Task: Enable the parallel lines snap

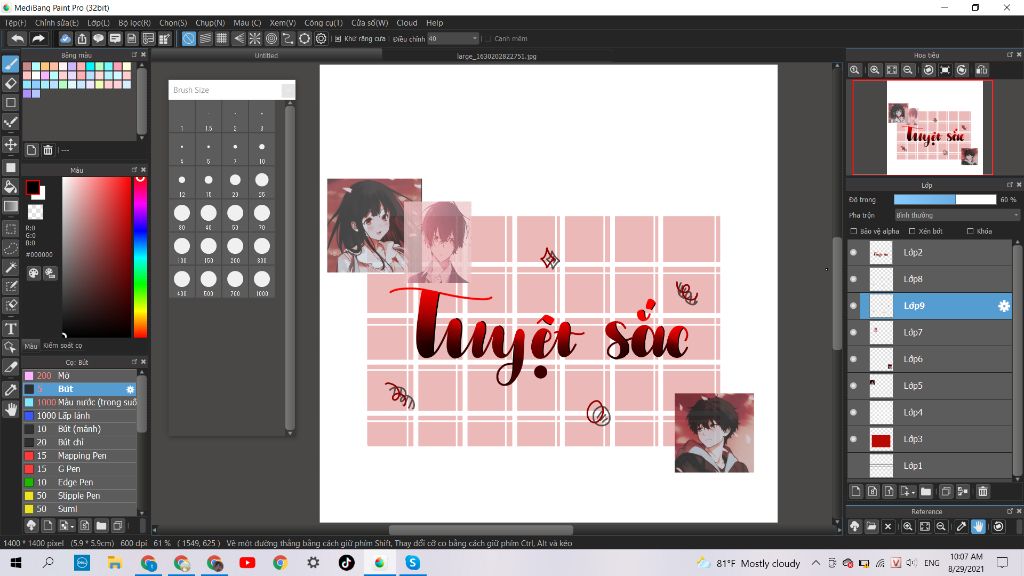Action: tap(206, 39)
